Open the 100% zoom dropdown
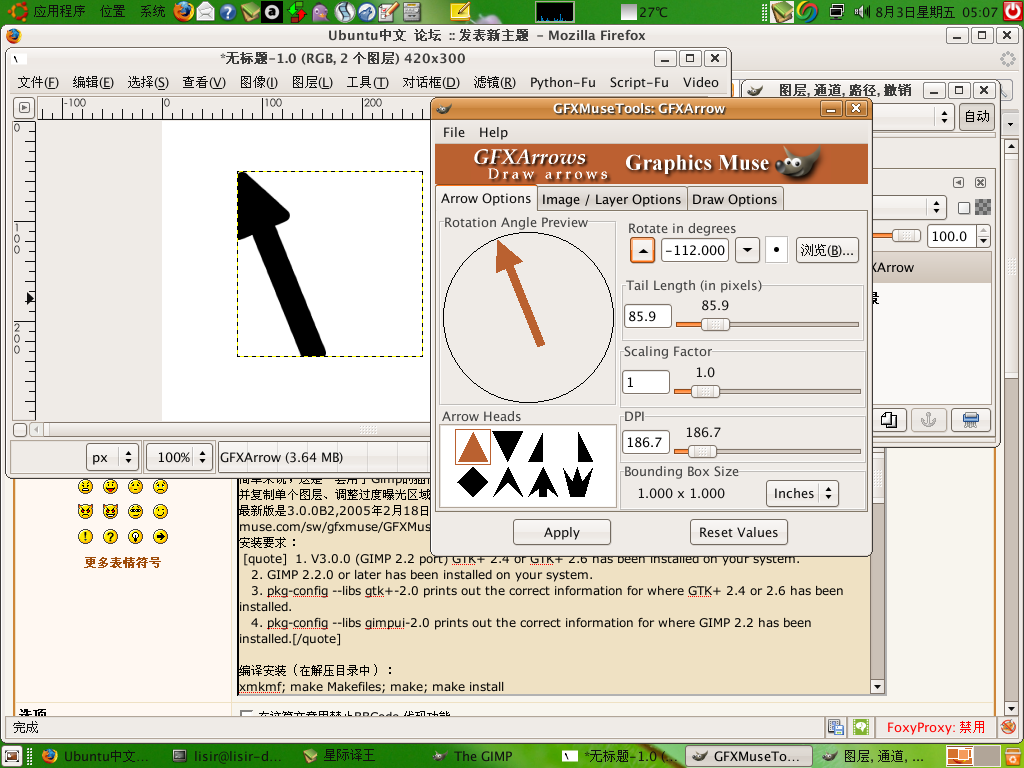This screenshot has width=1024, height=768. pos(180,457)
